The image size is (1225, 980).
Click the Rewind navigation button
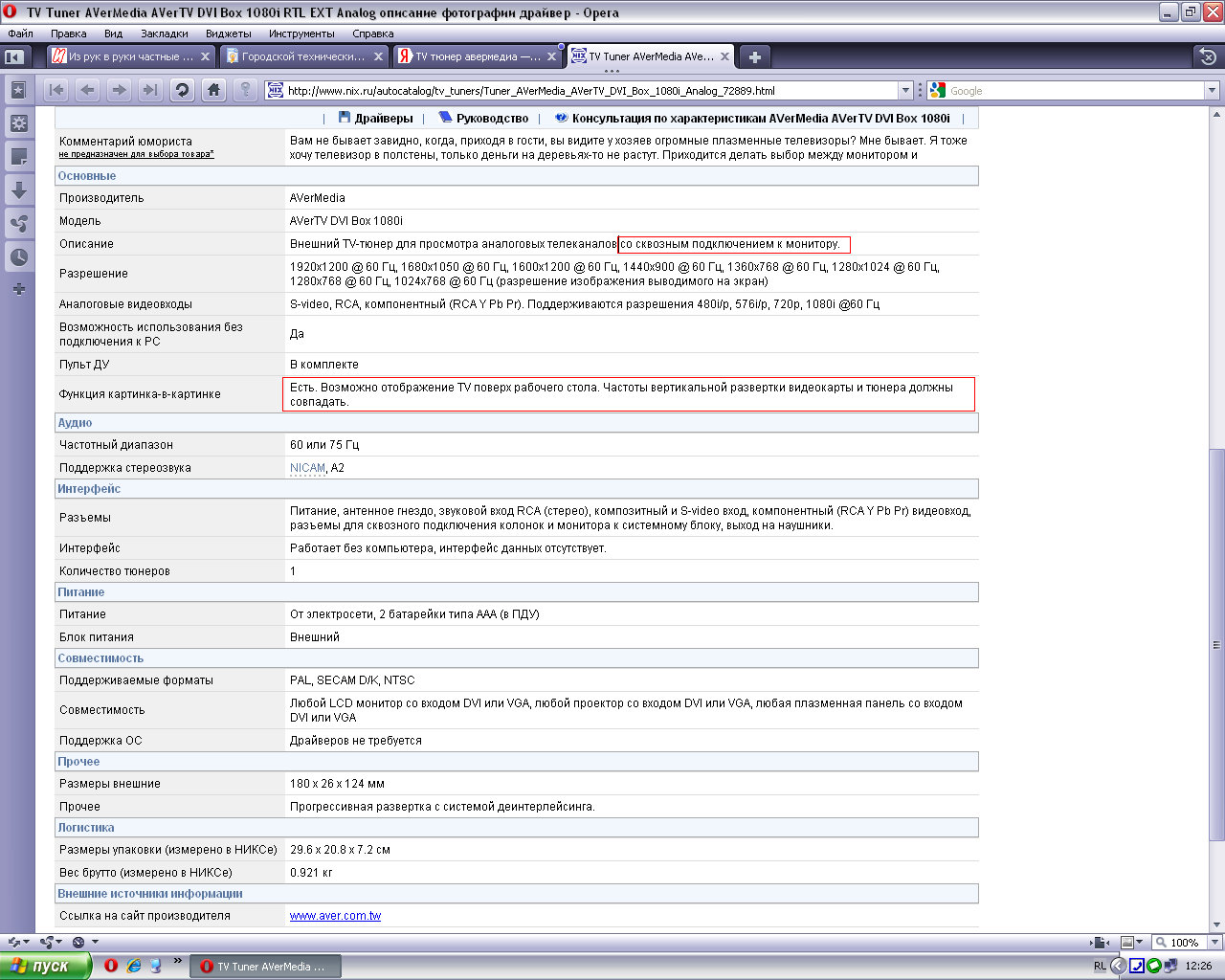click(56, 90)
